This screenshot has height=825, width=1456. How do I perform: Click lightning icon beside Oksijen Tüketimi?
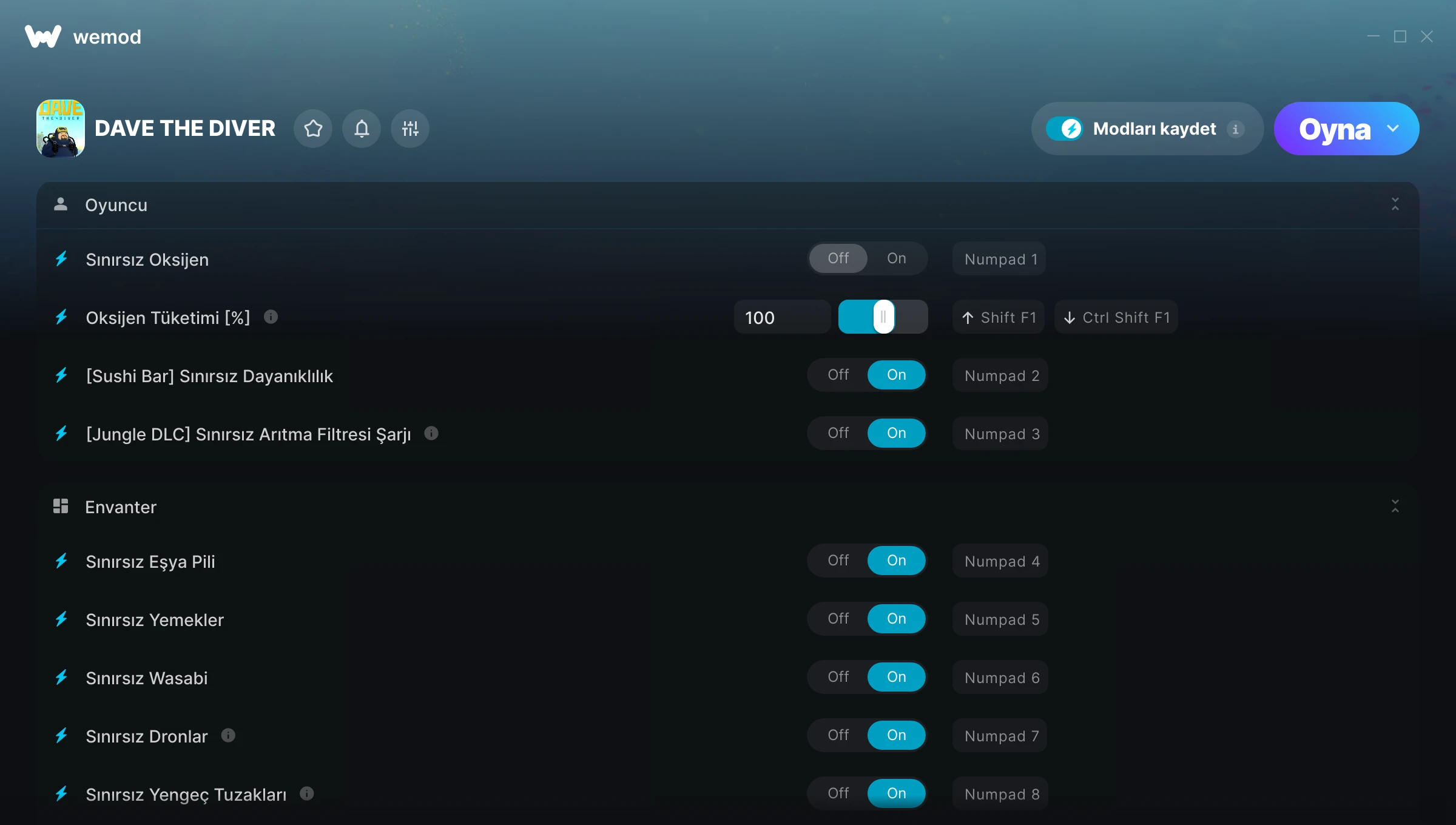tap(61, 317)
